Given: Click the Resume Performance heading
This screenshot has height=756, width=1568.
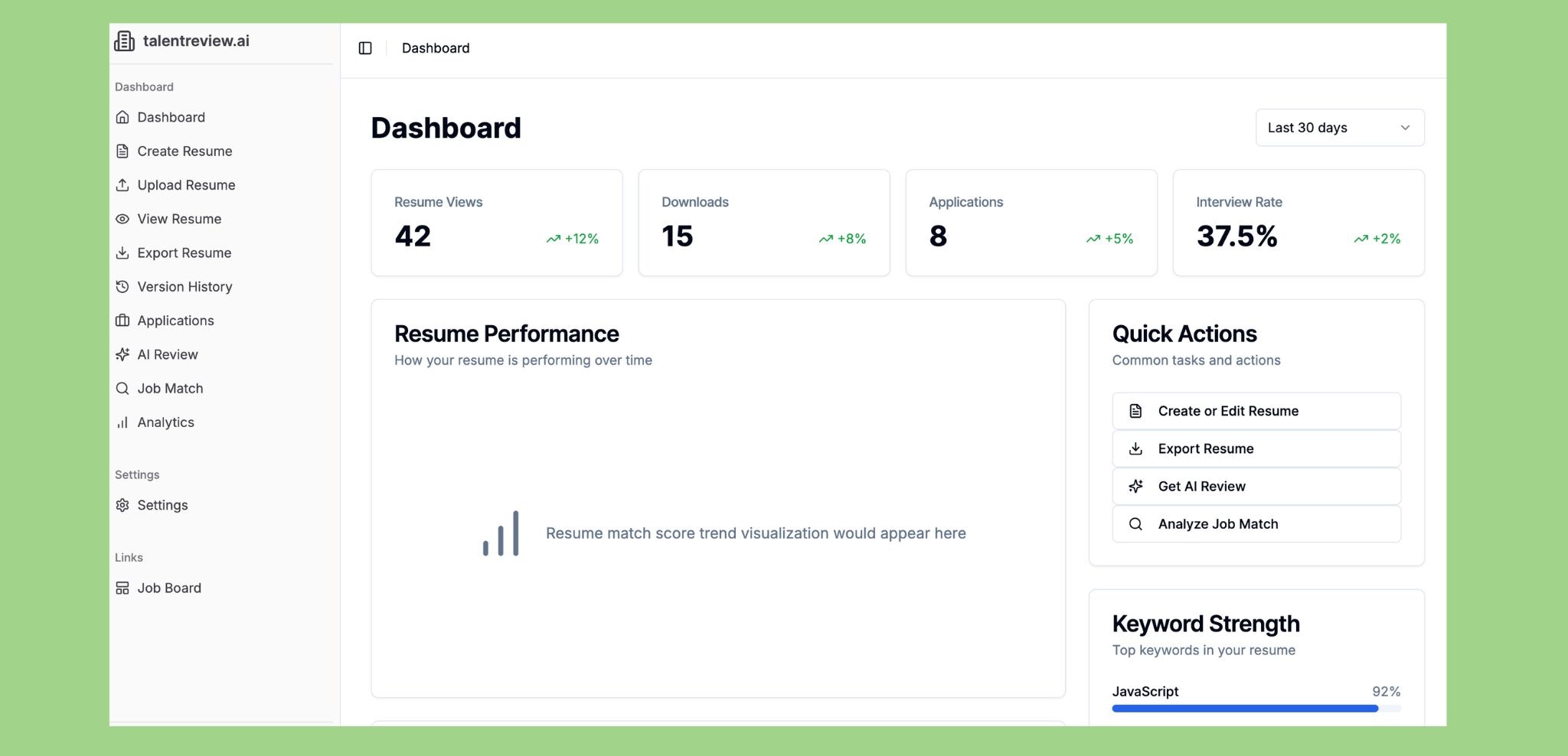Looking at the screenshot, I should (x=507, y=334).
